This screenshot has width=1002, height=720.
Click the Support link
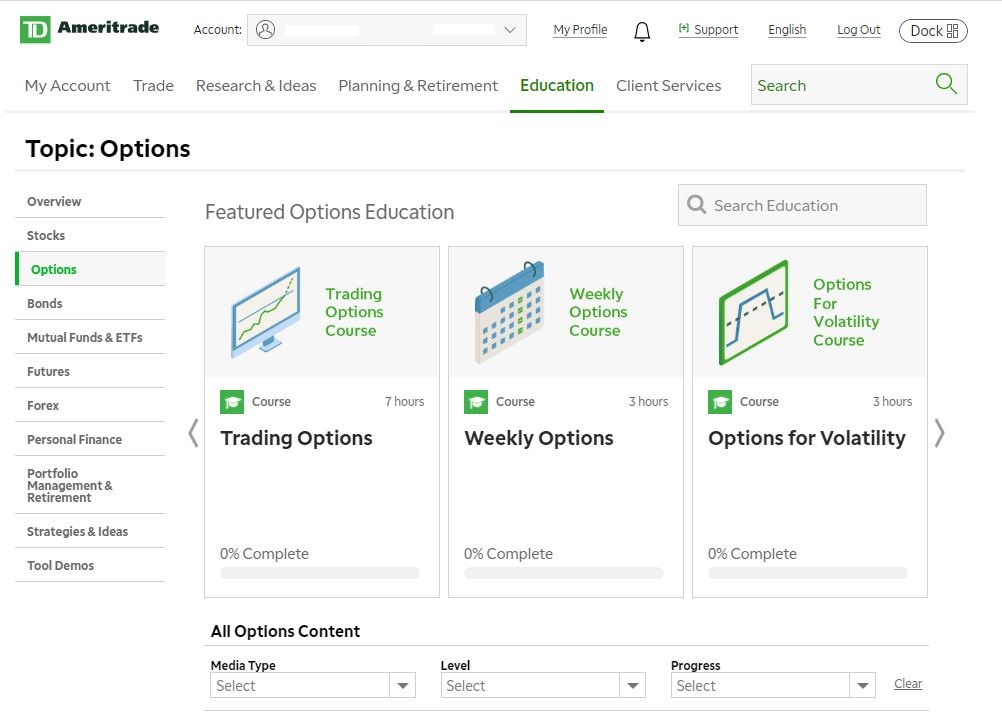point(708,29)
